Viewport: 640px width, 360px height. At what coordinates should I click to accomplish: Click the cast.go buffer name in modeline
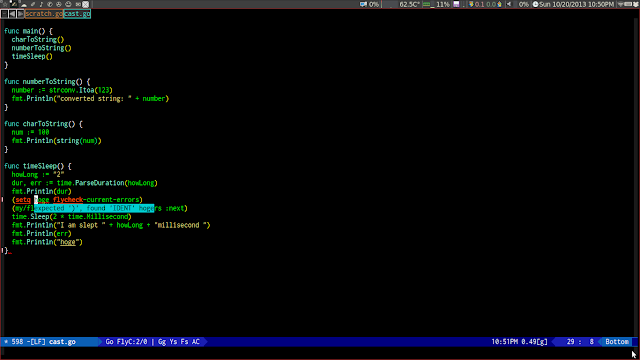click(x=62, y=342)
